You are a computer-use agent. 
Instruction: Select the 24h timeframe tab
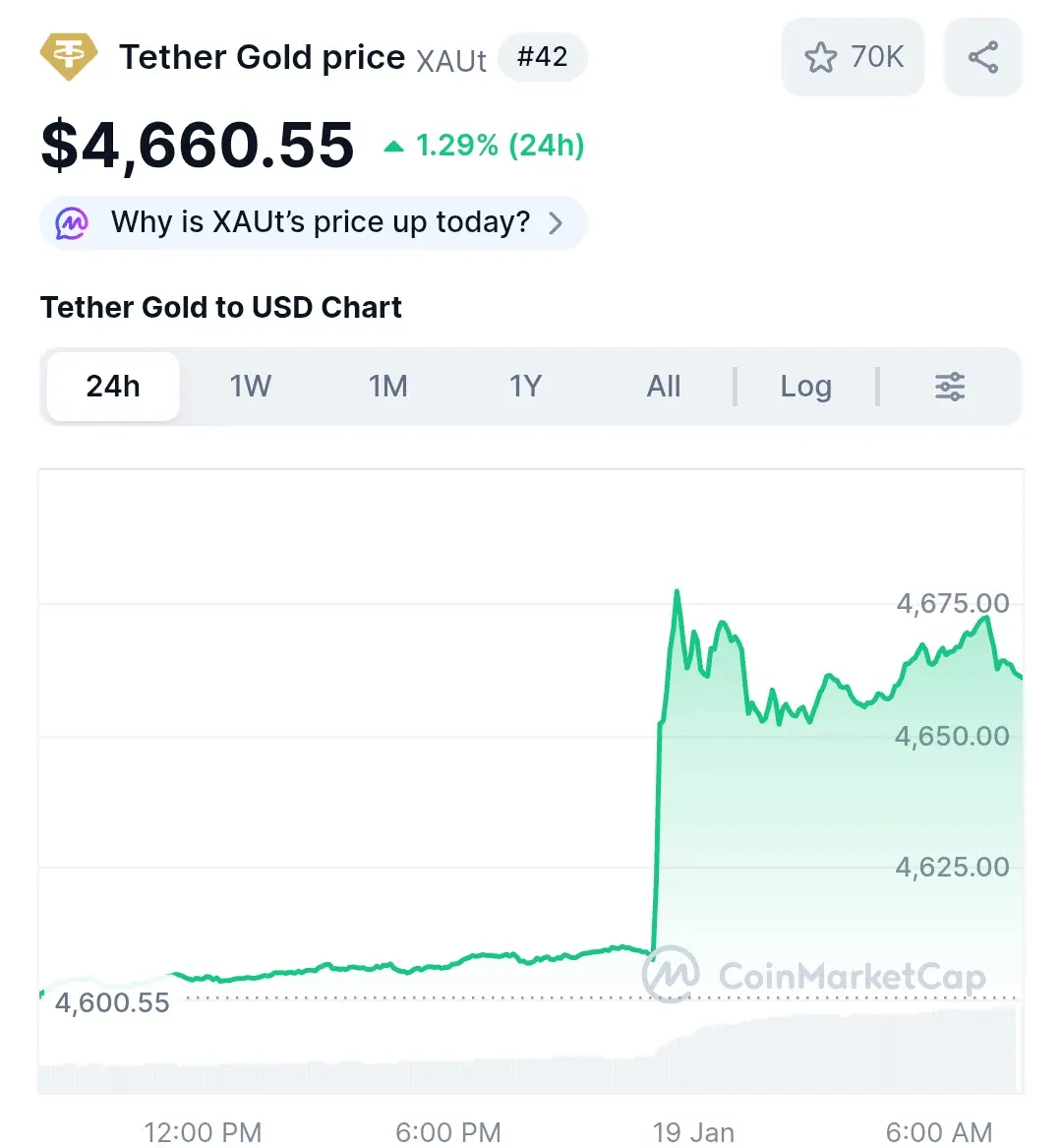click(x=113, y=386)
